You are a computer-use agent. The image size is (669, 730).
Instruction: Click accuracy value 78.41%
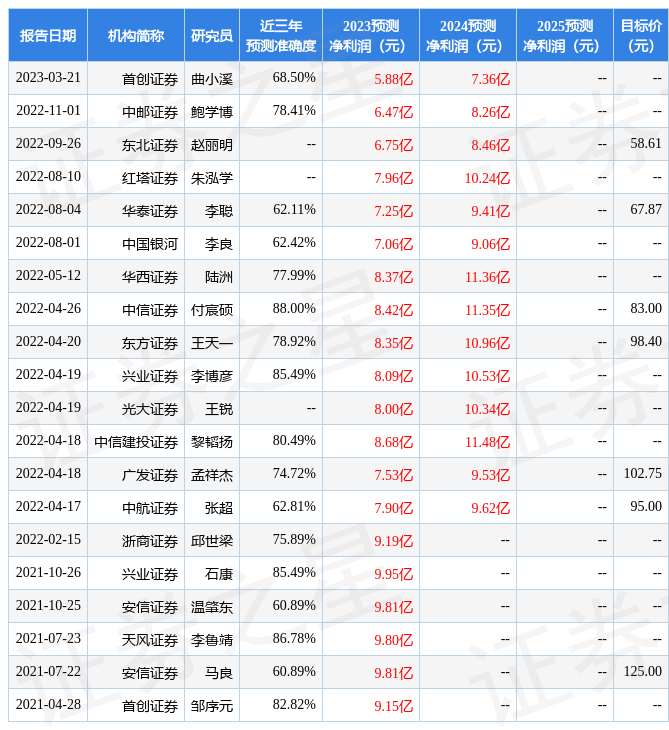point(294,111)
